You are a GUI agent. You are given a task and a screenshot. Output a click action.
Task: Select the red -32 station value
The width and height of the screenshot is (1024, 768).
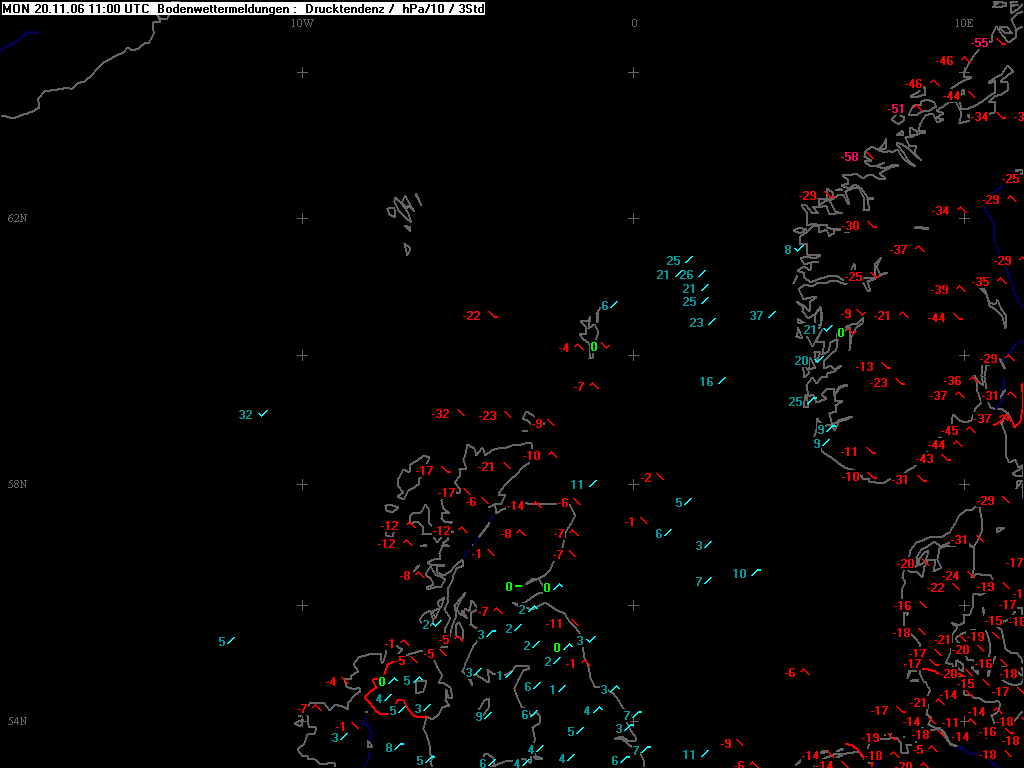[441, 414]
